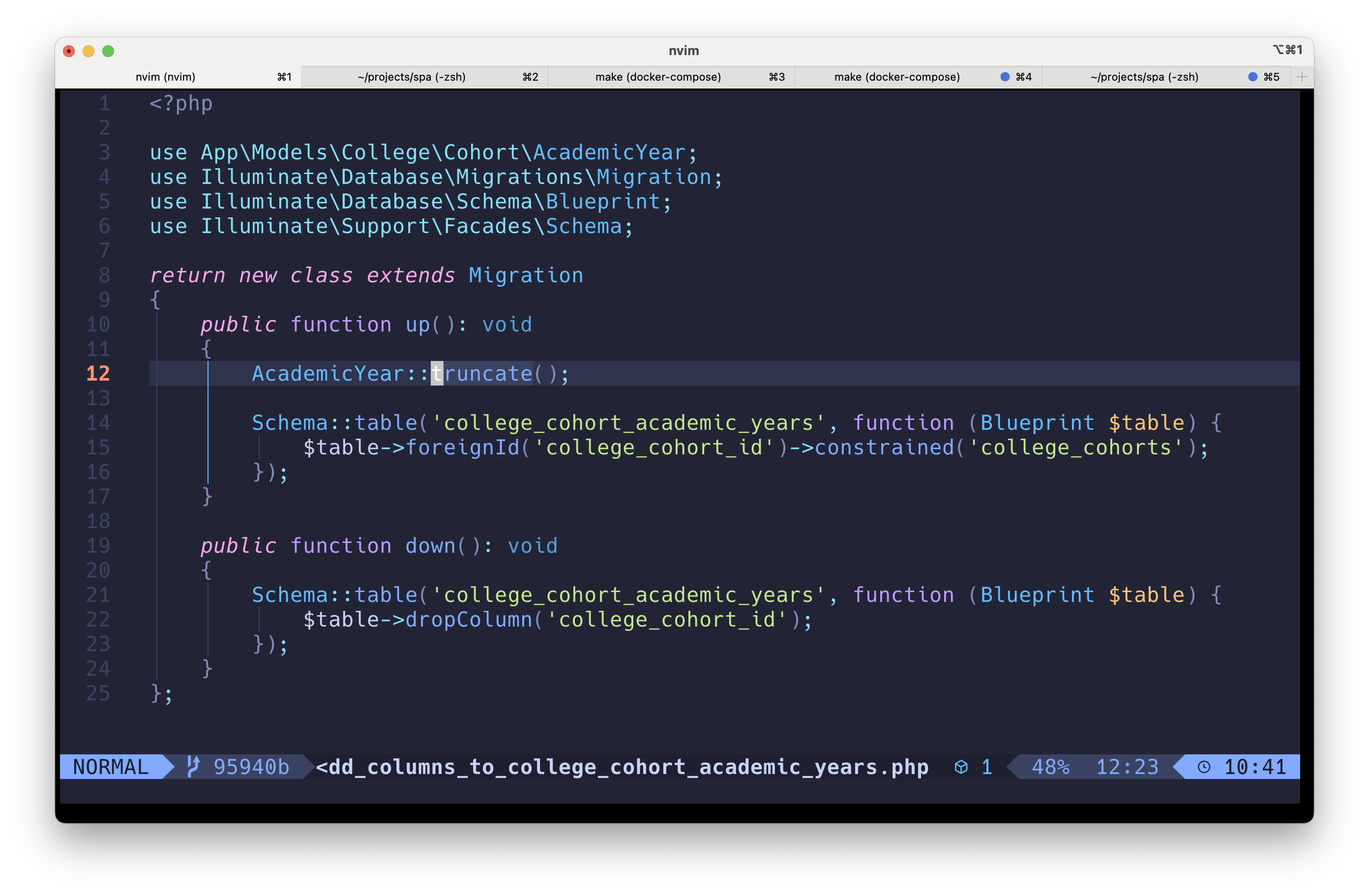Image resolution: width=1369 pixels, height=896 pixels.
Task: Click constrained('college_cohorts') on line 15
Action: [x=1006, y=448]
